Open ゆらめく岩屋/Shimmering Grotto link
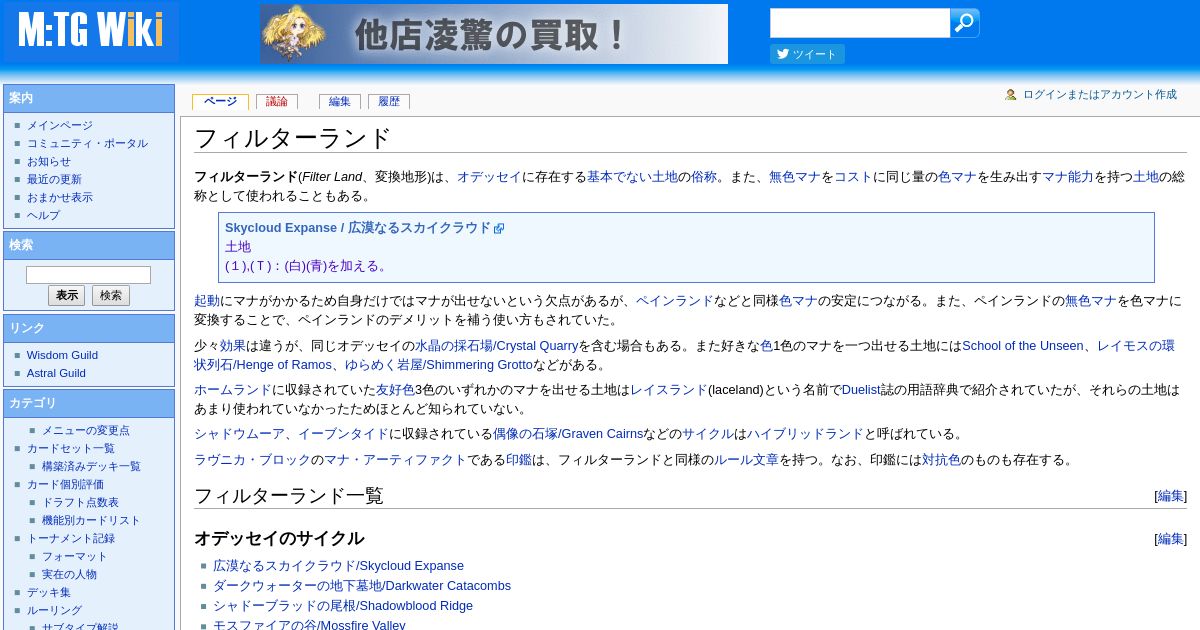This screenshot has width=1200, height=630. click(x=439, y=365)
